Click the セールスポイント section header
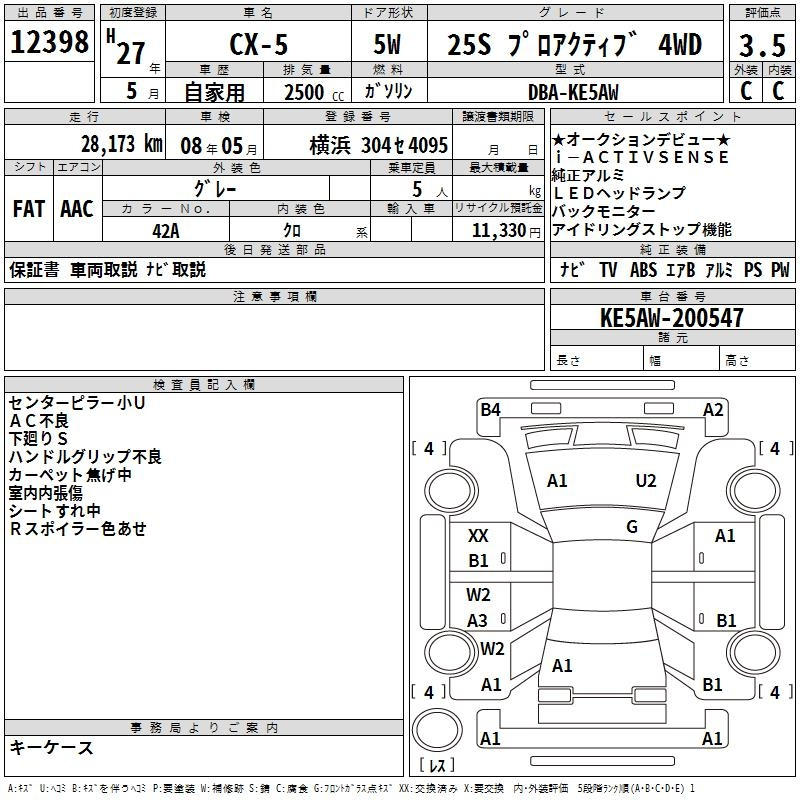800x800 pixels. 672,116
